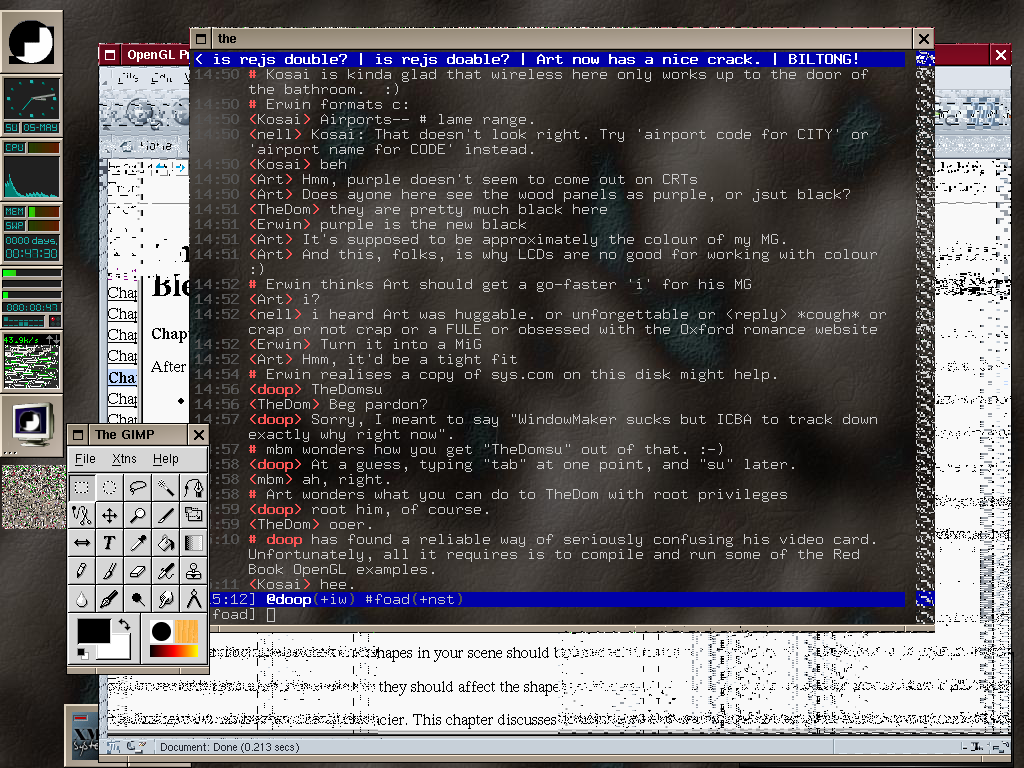Open the File menu in The GIMP
This screenshot has height=768, width=1024.
[x=85, y=459]
